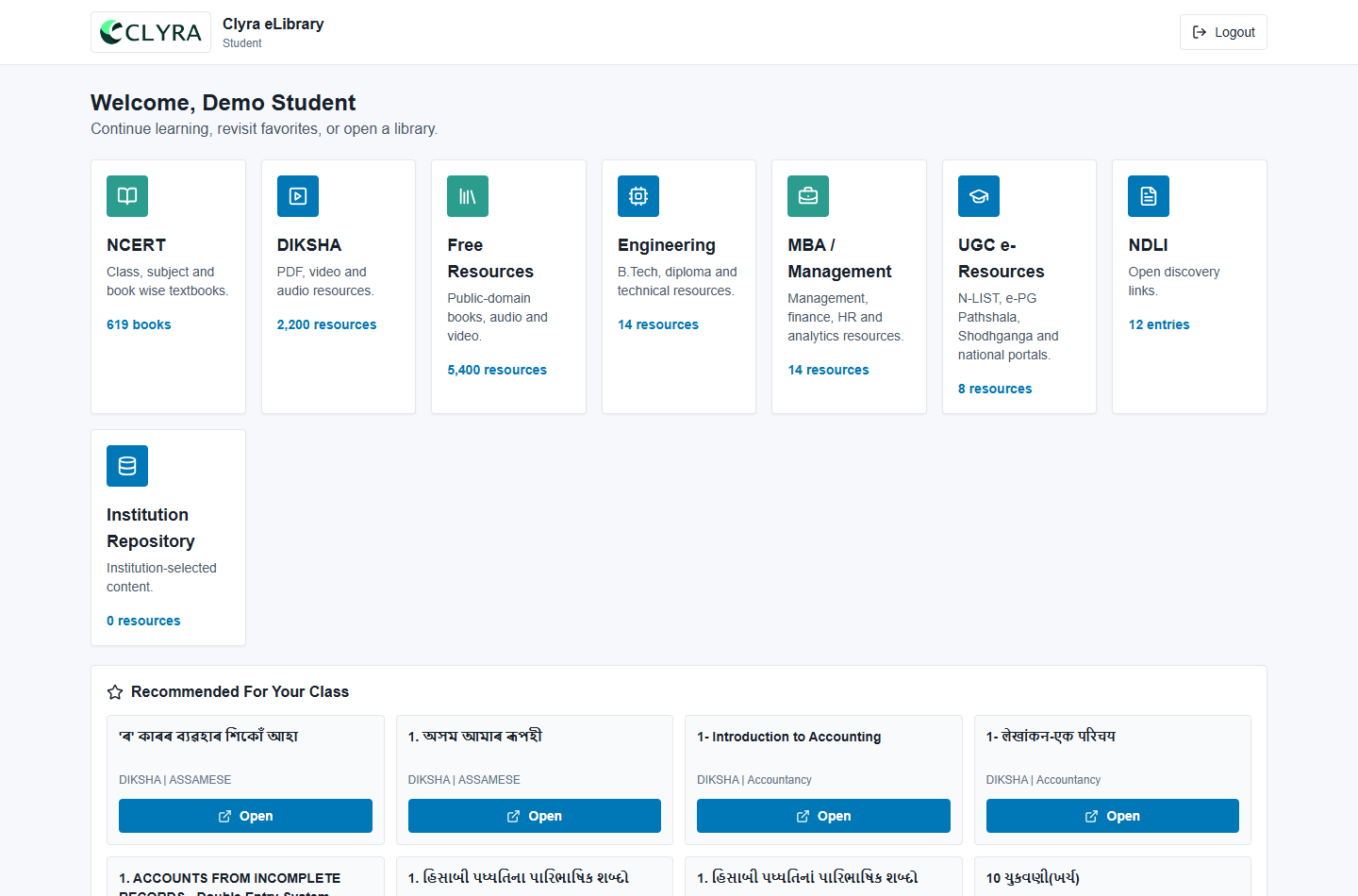Click the Clyra logo

[151, 32]
